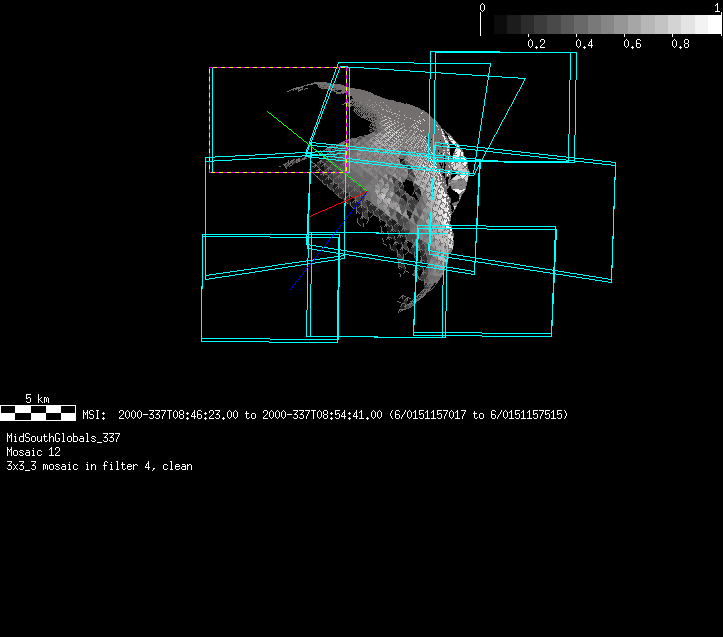Click the "3x3_3 mosaic in filter 4" caption

tap(99, 466)
